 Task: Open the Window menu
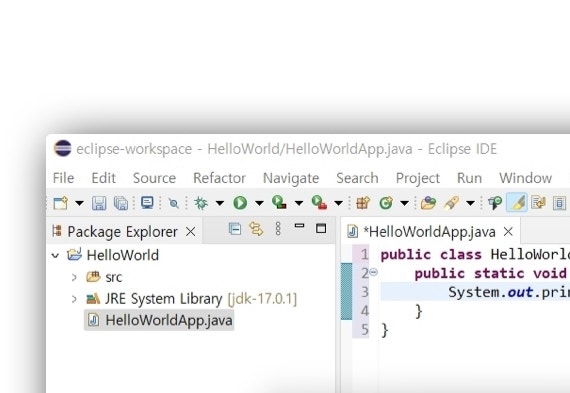[x=525, y=178]
